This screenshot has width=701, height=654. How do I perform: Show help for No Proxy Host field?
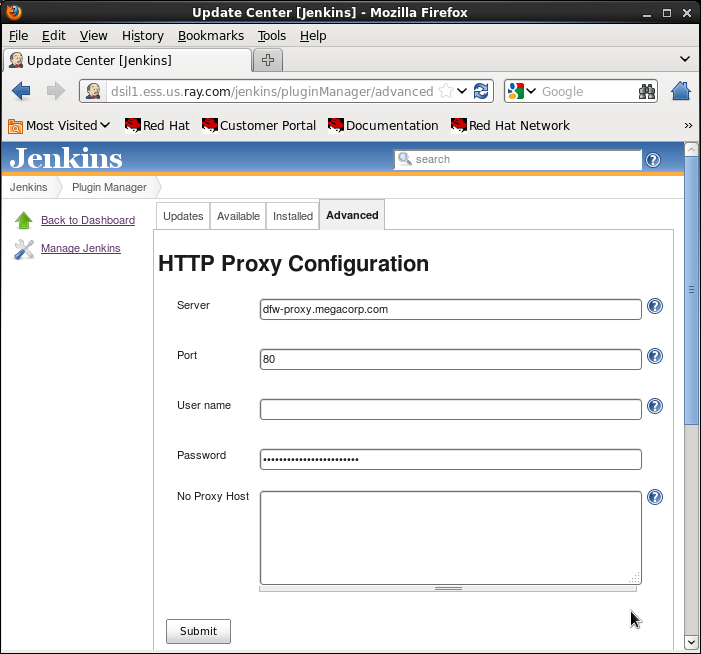click(x=655, y=497)
